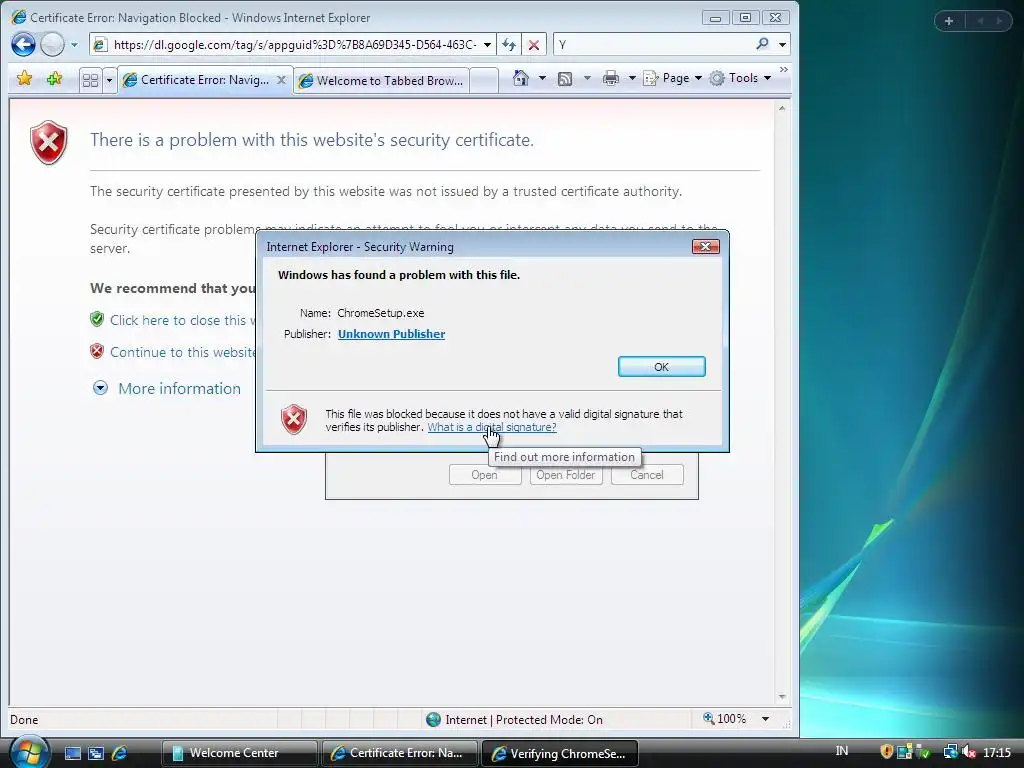Click the sidebar add gadget plus button
1024x768 pixels.
pyautogui.click(x=949, y=21)
